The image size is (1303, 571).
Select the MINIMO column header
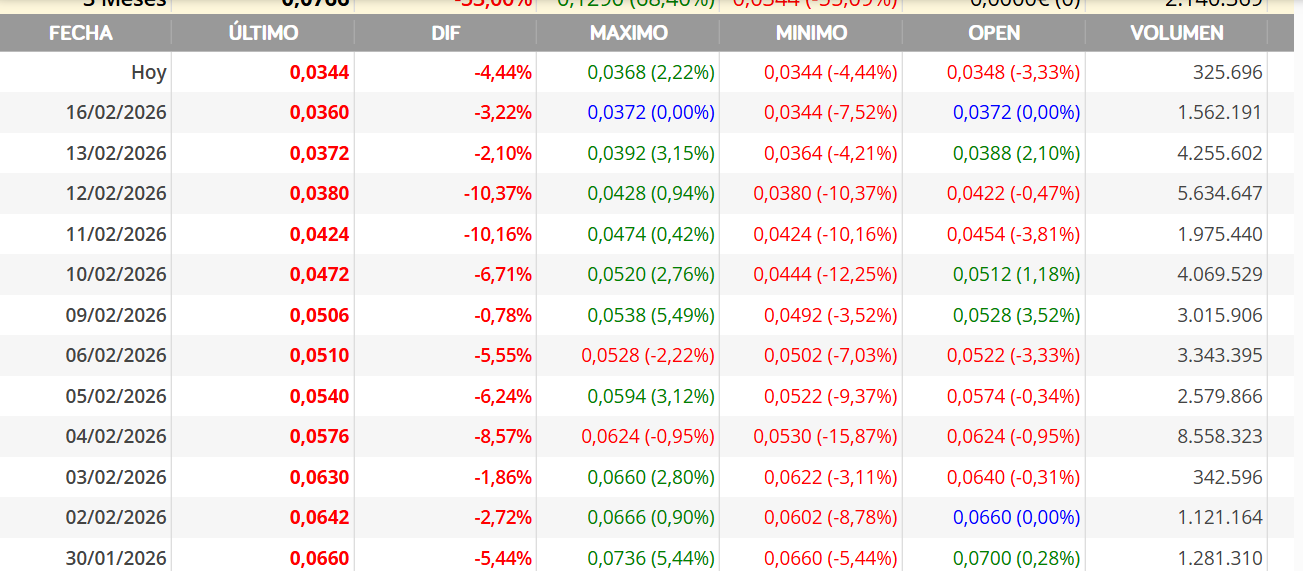point(811,33)
